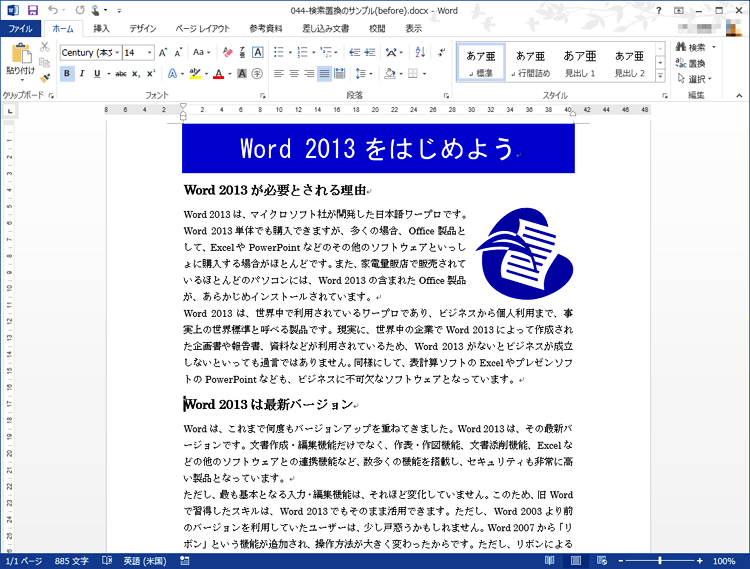Switch to Read Mode view
The width and height of the screenshot is (750, 569).
coord(550,561)
